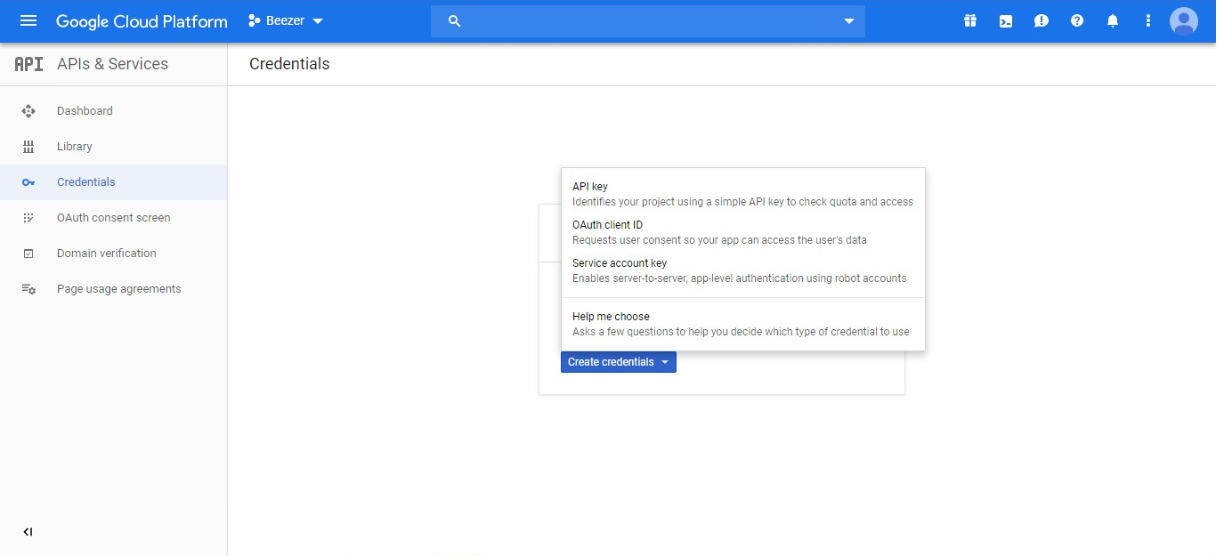Open the Beezer project selector dropdown
Viewport: 1218px width, 556px height.
(286, 21)
